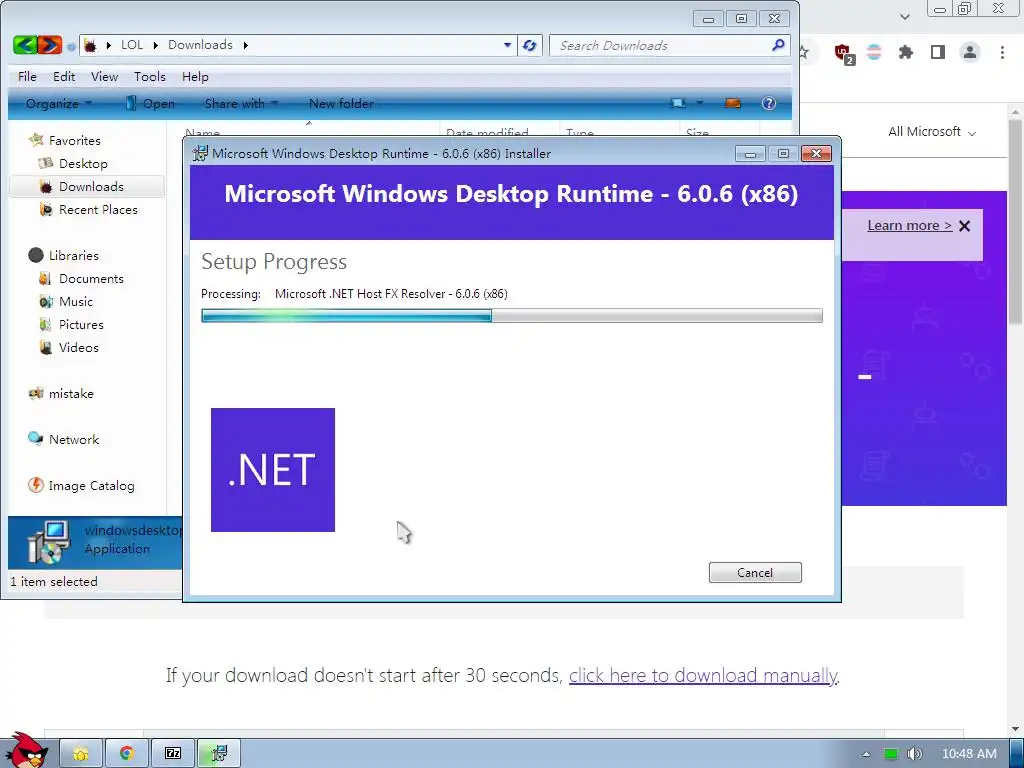
Task: Open the Explorer taskbar icon
Action: (x=81, y=754)
